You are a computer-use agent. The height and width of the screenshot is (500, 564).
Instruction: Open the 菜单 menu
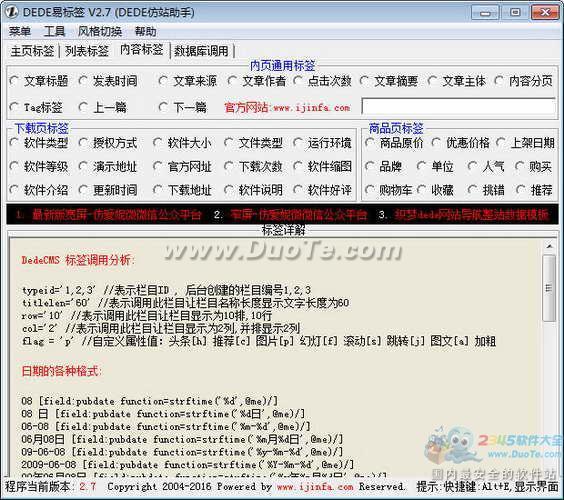20,32
